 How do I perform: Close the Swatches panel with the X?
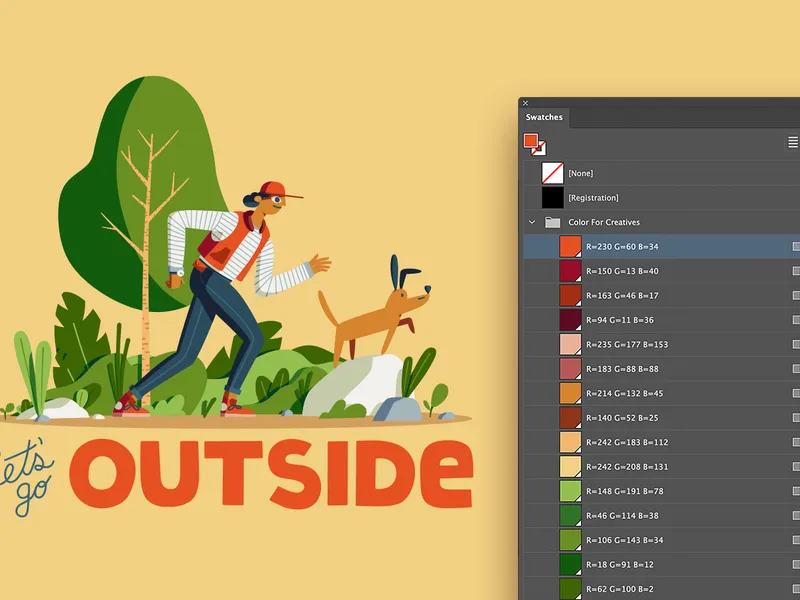[526, 103]
